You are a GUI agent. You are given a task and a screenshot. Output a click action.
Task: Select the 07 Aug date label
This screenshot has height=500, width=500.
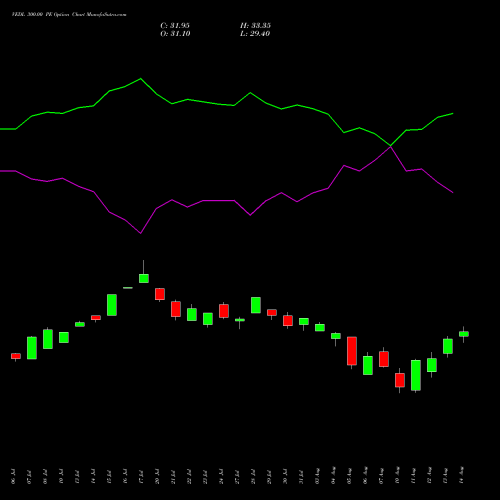[381, 476]
